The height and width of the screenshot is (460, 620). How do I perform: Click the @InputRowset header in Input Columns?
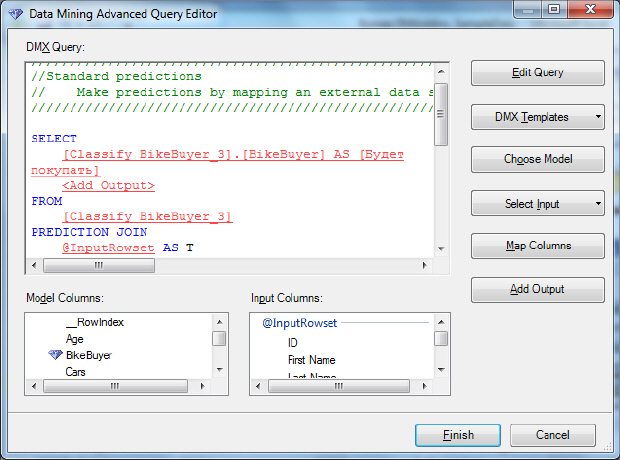[x=299, y=323]
